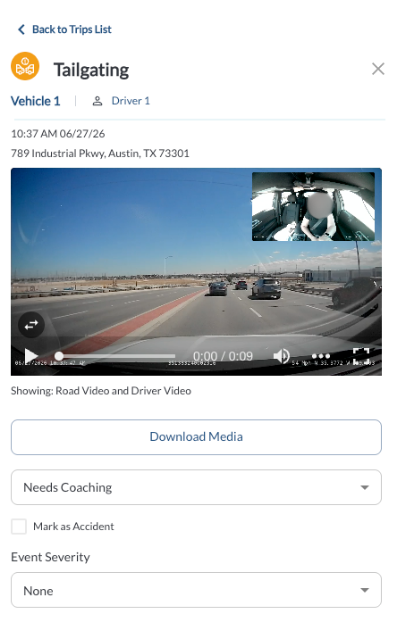
Task: Close the Tailgating event panel
Action: pos(378,69)
